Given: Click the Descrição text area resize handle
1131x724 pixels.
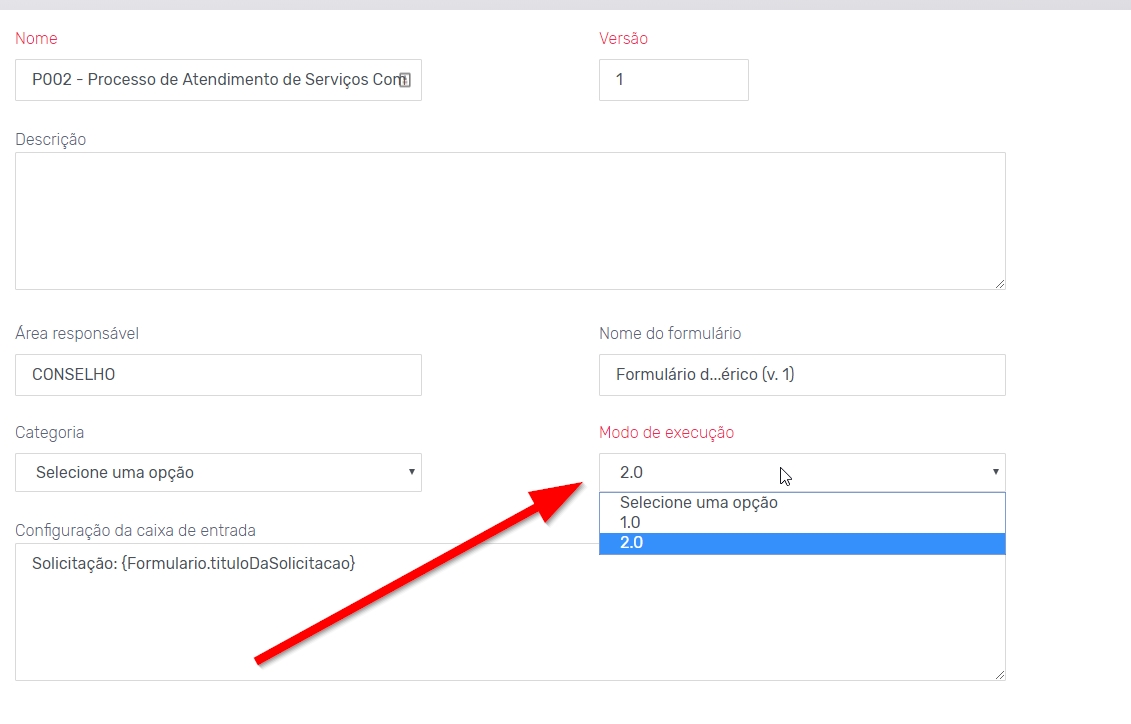Looking at the screenshot, I should click(x=999, y=284).
